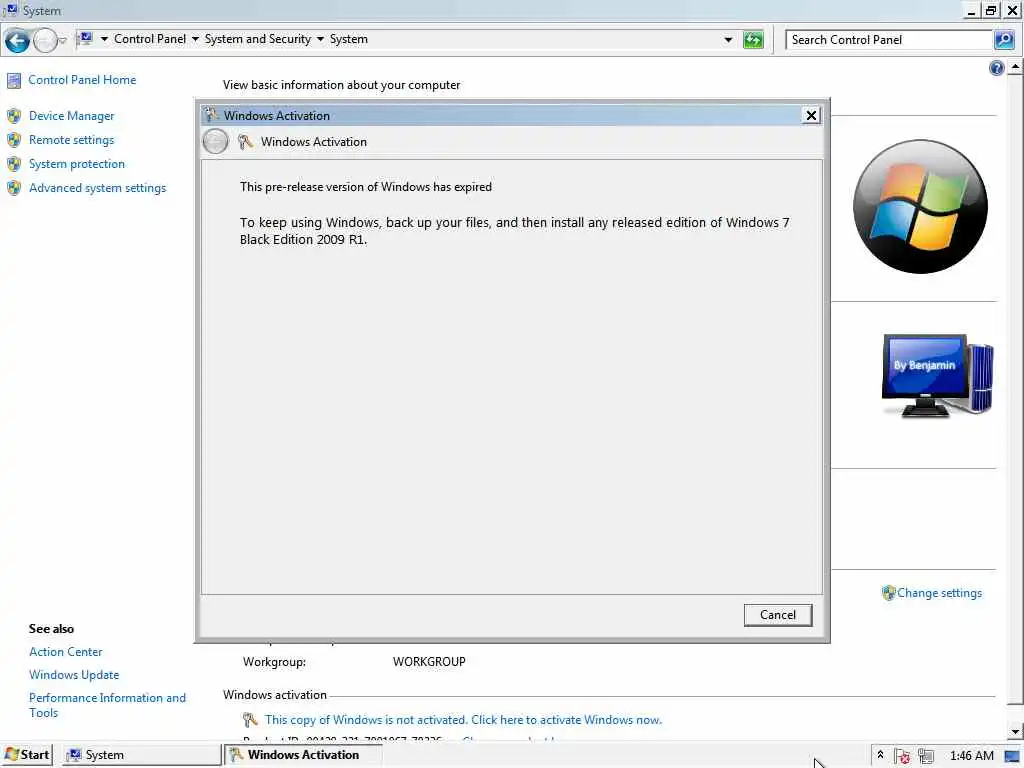
Task: Open Device Manager link
Action: click(71, 116)
